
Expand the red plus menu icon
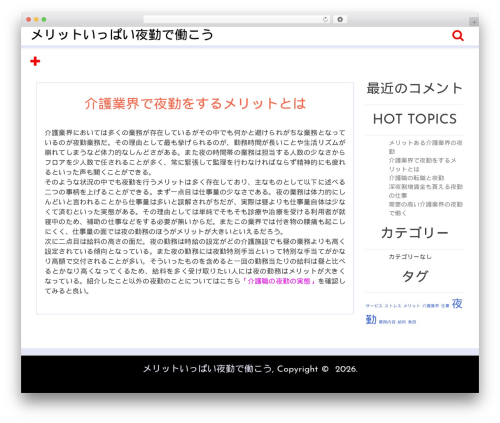click(35, 61)
